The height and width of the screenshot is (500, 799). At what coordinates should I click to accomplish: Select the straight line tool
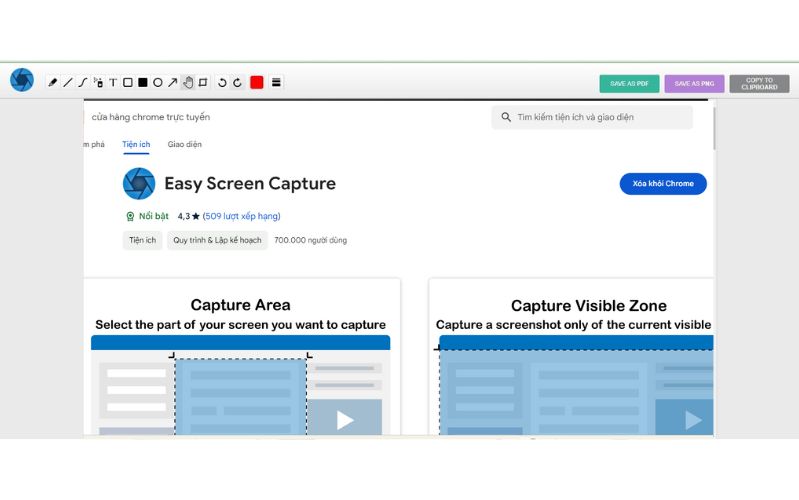[68, 83]
